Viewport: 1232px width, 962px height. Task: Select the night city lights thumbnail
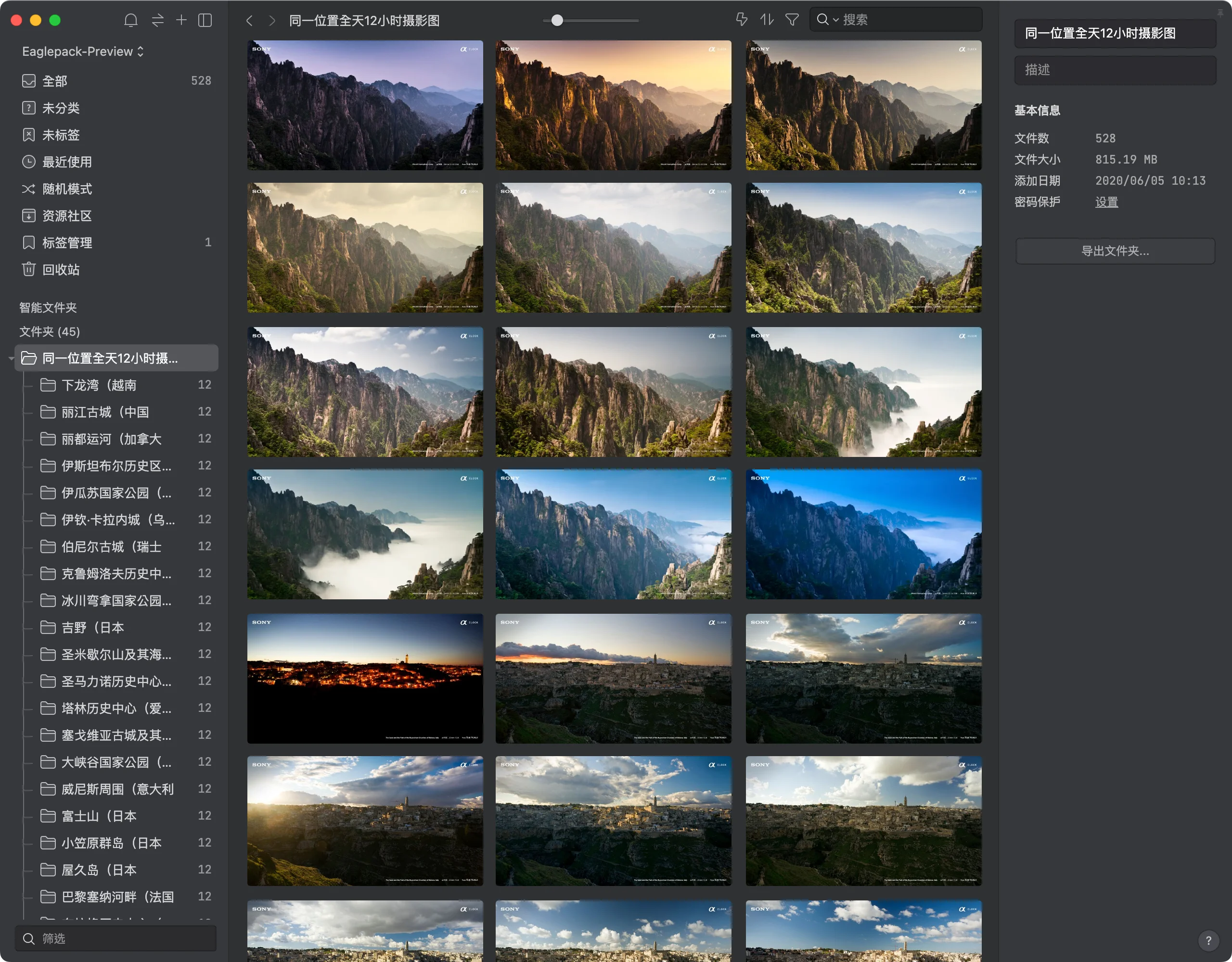(365, 678)
